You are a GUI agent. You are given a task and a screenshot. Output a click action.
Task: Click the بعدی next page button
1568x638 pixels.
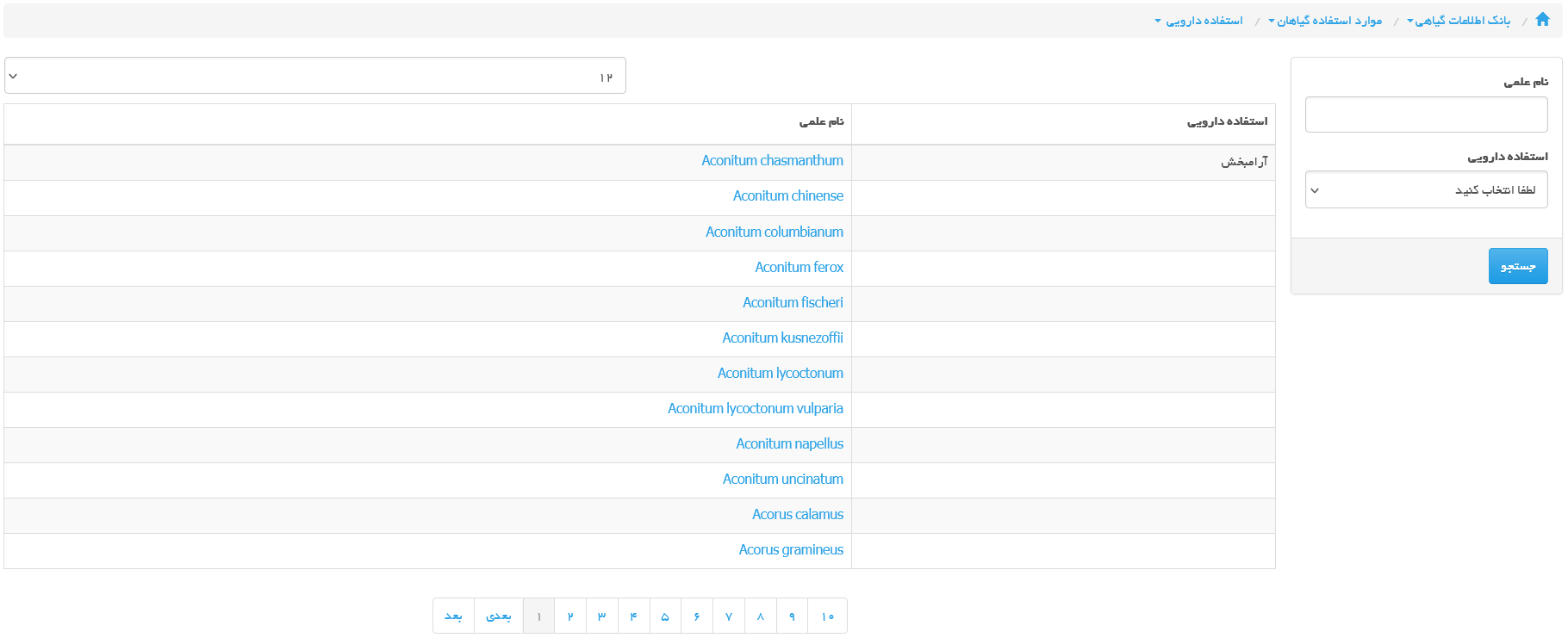498,616
